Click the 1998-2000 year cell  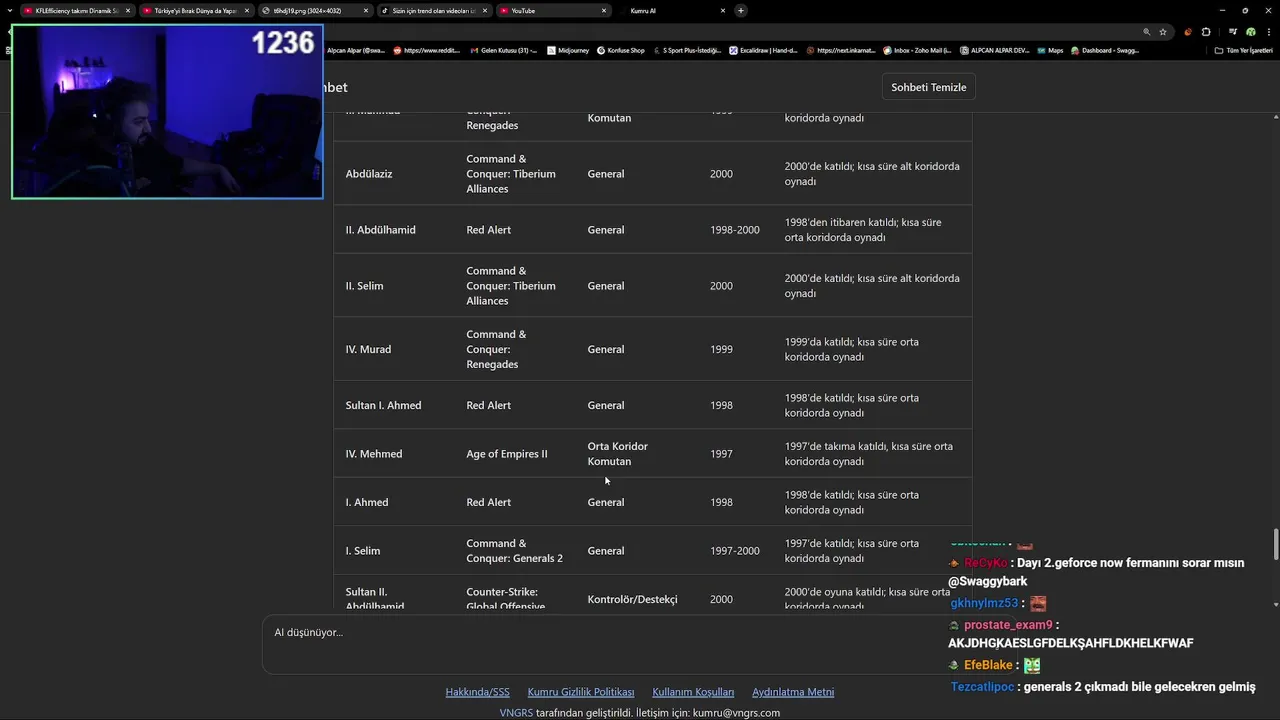click(734, 230)
